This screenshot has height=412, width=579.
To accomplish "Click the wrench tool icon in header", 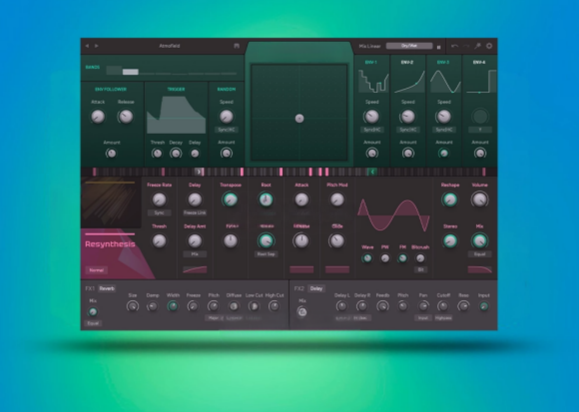I will [477, 46].
